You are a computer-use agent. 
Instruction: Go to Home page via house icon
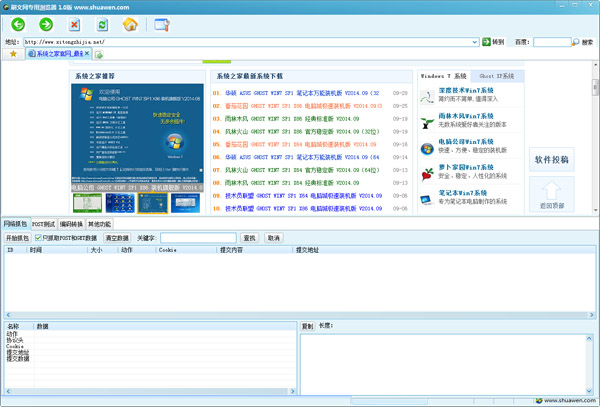tap(130, 23)
